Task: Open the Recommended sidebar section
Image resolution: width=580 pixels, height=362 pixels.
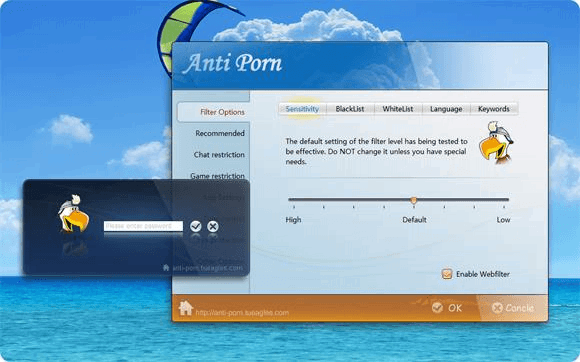Action: [220, 133]
